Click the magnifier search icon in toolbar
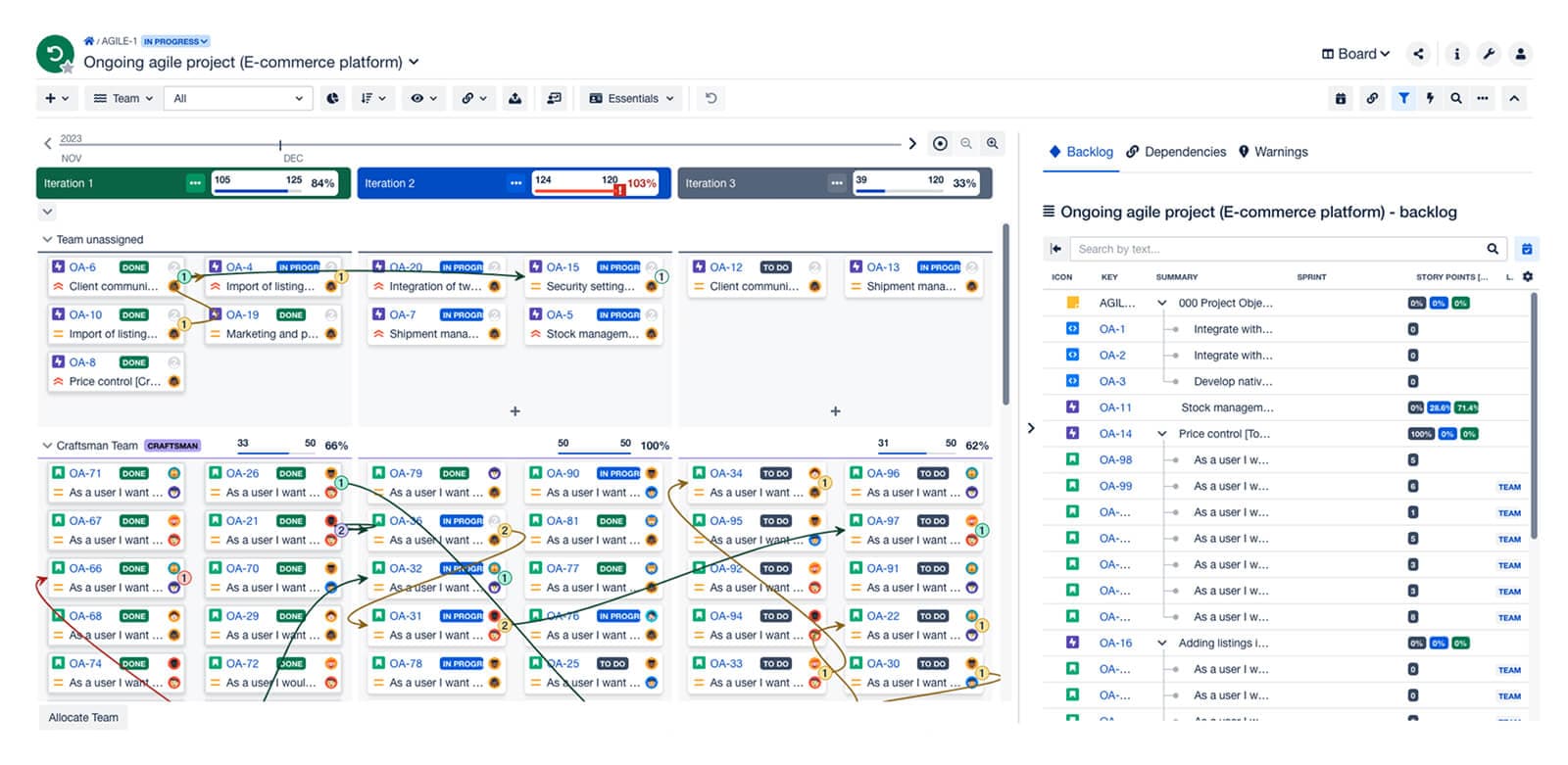 pyautogui.click(x=1456, y=98)
